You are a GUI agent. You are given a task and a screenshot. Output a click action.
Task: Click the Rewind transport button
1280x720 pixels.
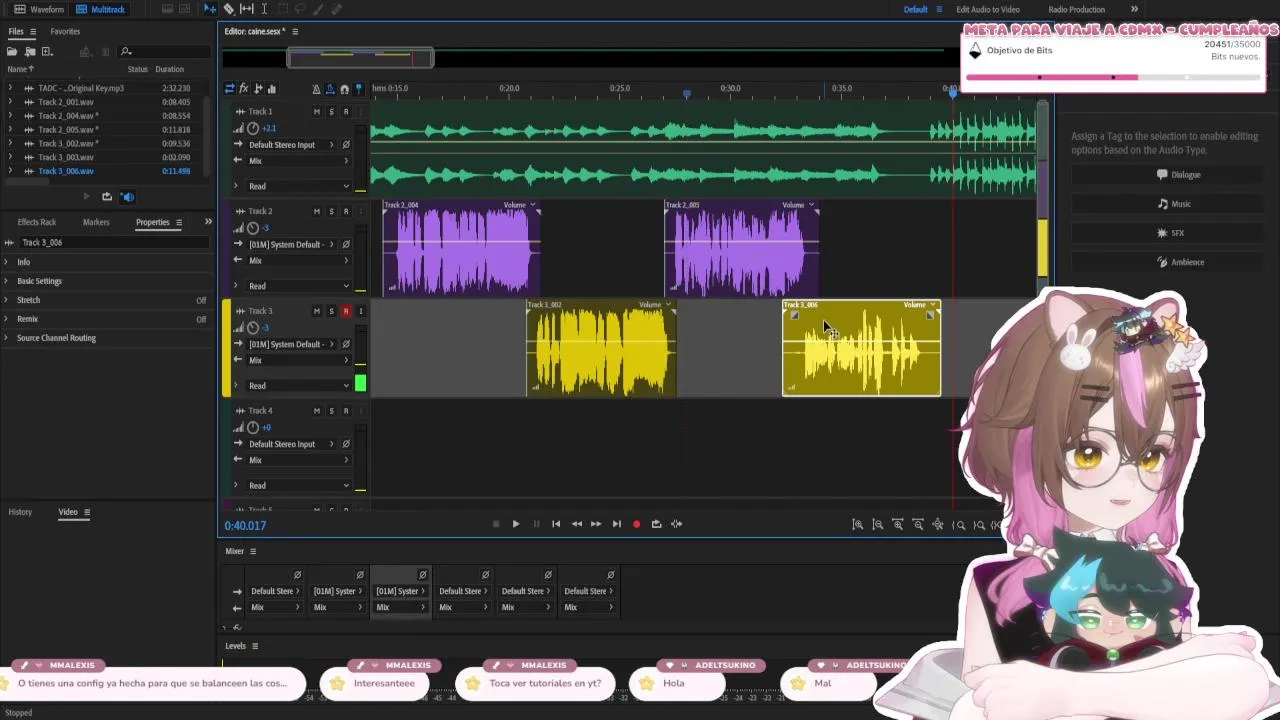576,524
